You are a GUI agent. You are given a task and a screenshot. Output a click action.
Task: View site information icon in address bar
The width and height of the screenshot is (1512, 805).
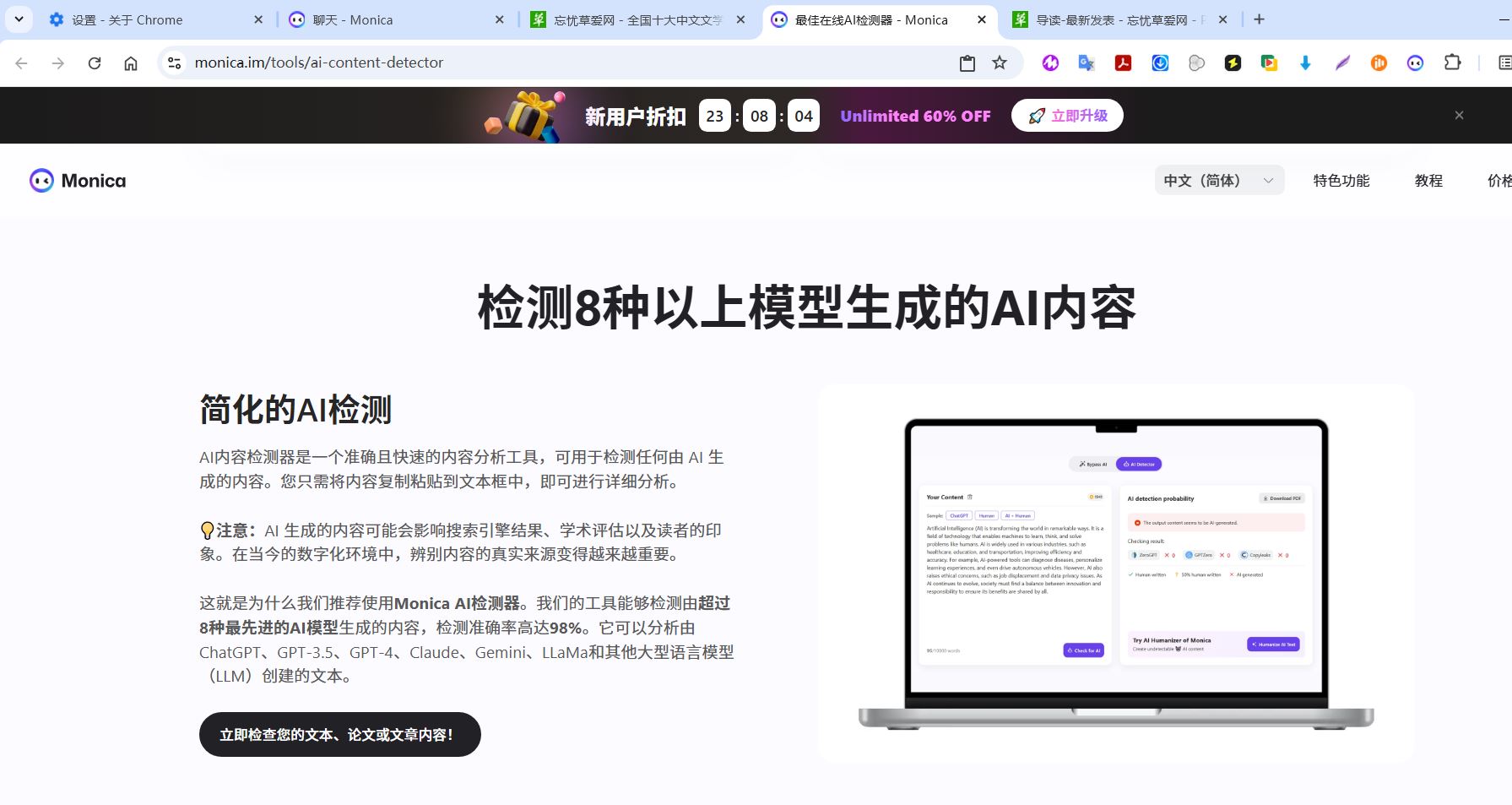tap(174, 63)
